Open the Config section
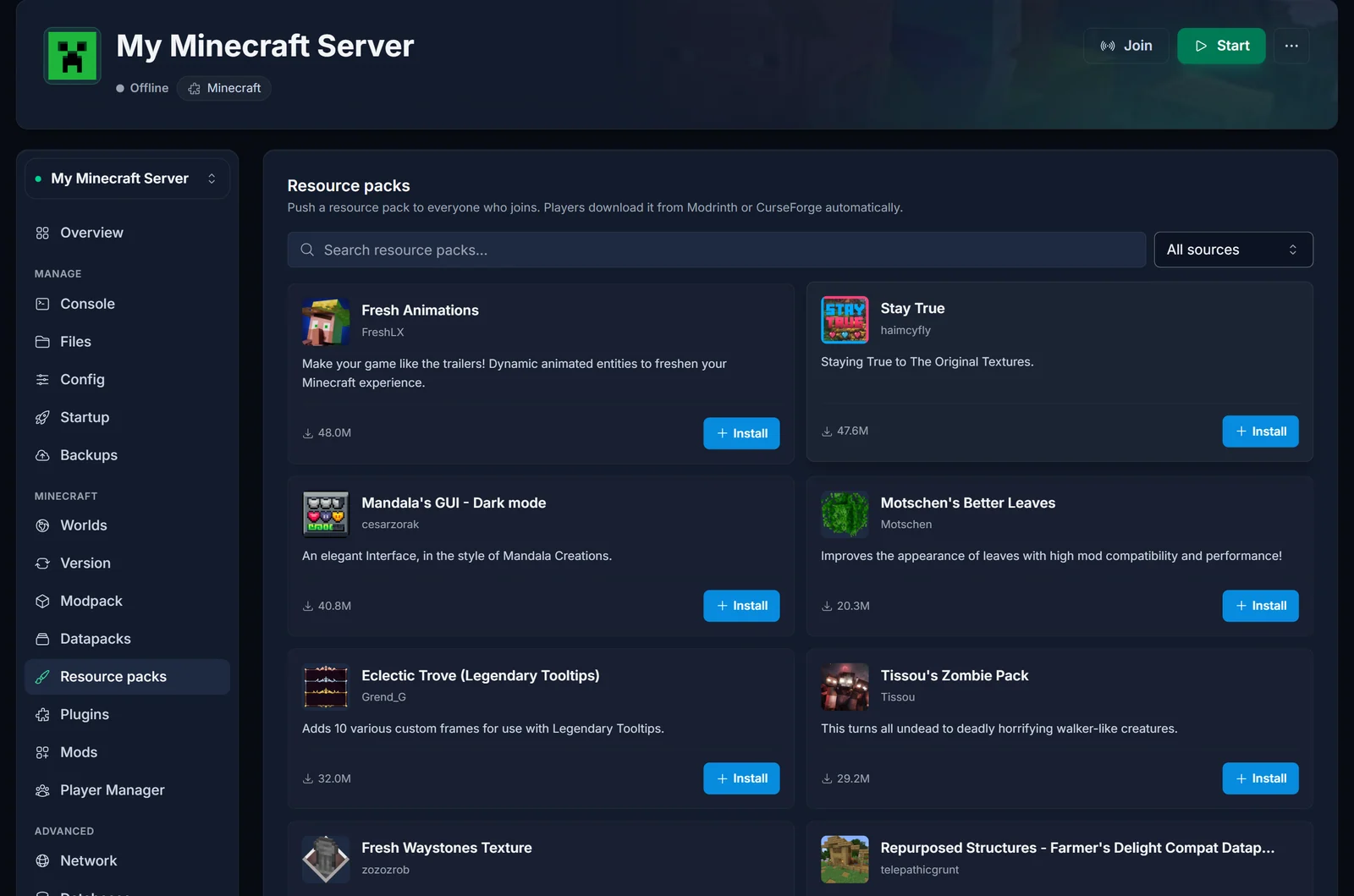This screenshot has width=1354, height=896. (x=127, y=380)
